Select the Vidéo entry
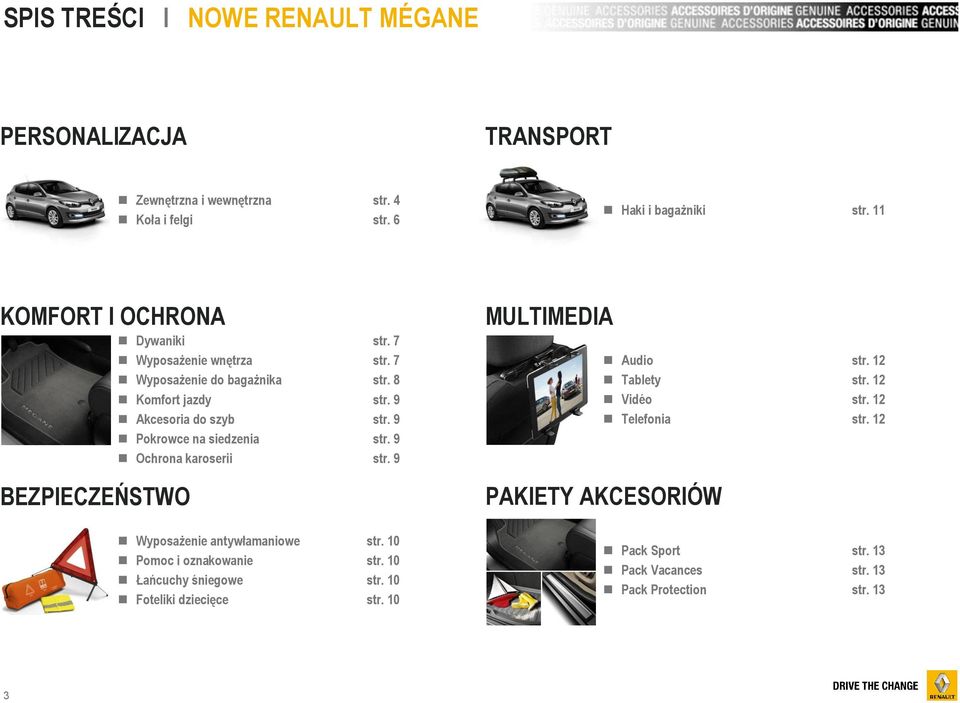Viewport: 960px width, 703px height. (636, 400)
